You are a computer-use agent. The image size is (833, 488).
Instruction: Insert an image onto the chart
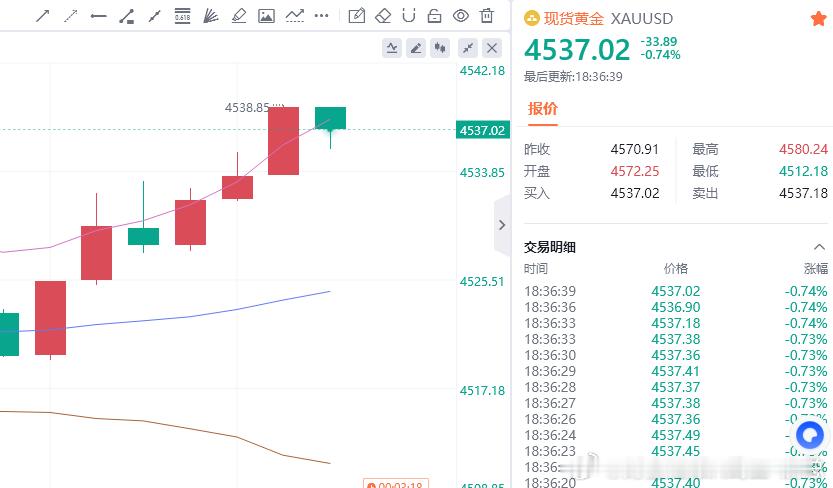click(266, 16)
